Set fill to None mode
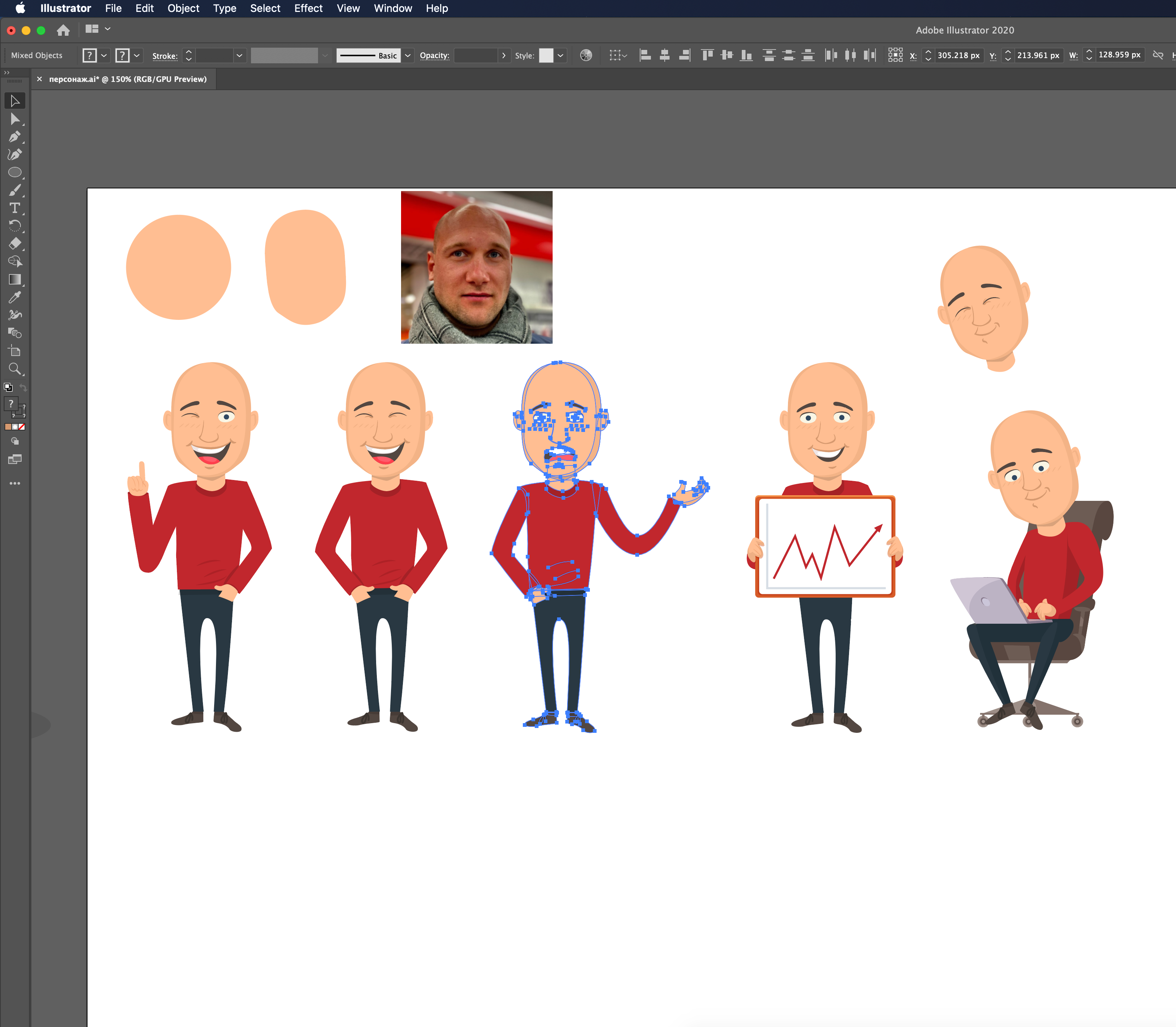Viewport: 1176px width, 1027px height. (x=22, y=427)
